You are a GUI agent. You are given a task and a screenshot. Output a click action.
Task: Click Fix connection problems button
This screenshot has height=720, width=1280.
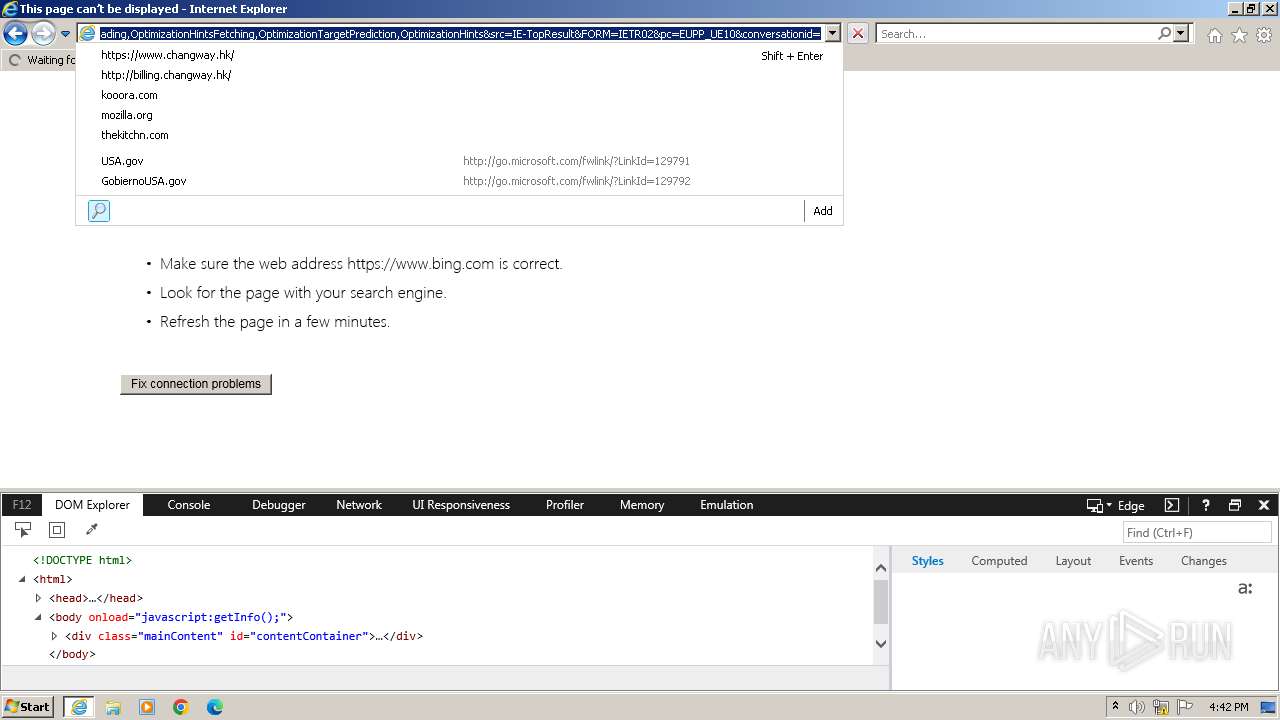coord(196,384)
